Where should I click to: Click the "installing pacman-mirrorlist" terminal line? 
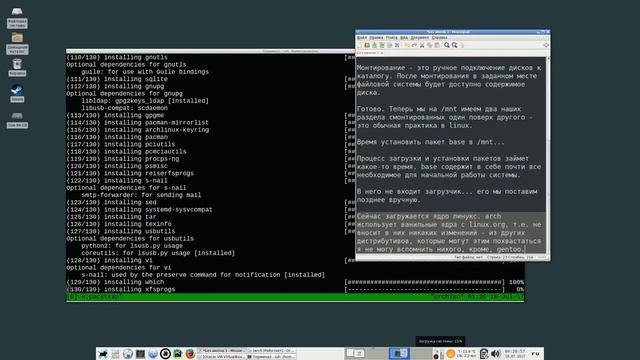pyautogui.click(x=138, y=122)
